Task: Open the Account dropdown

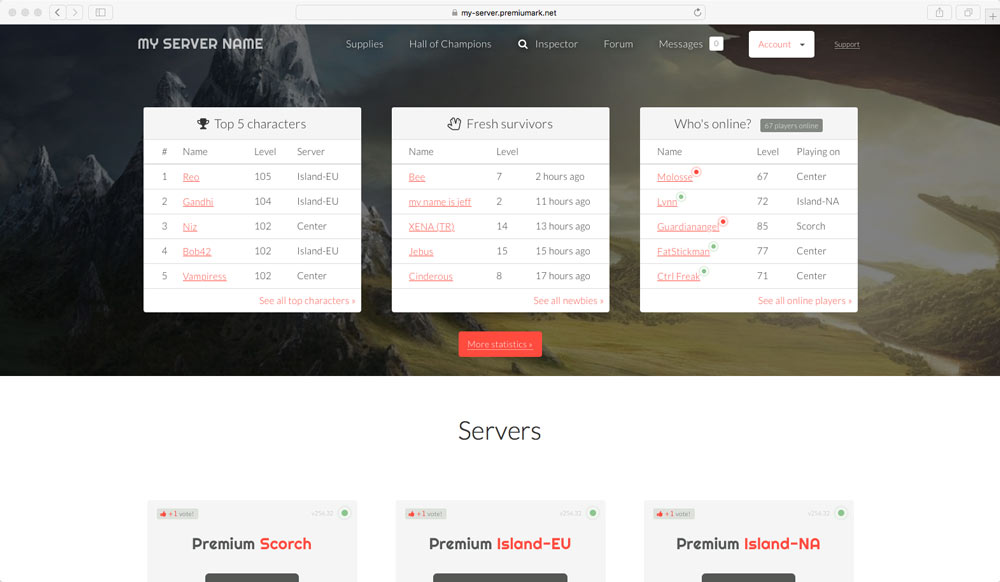Action: (781, 44)
